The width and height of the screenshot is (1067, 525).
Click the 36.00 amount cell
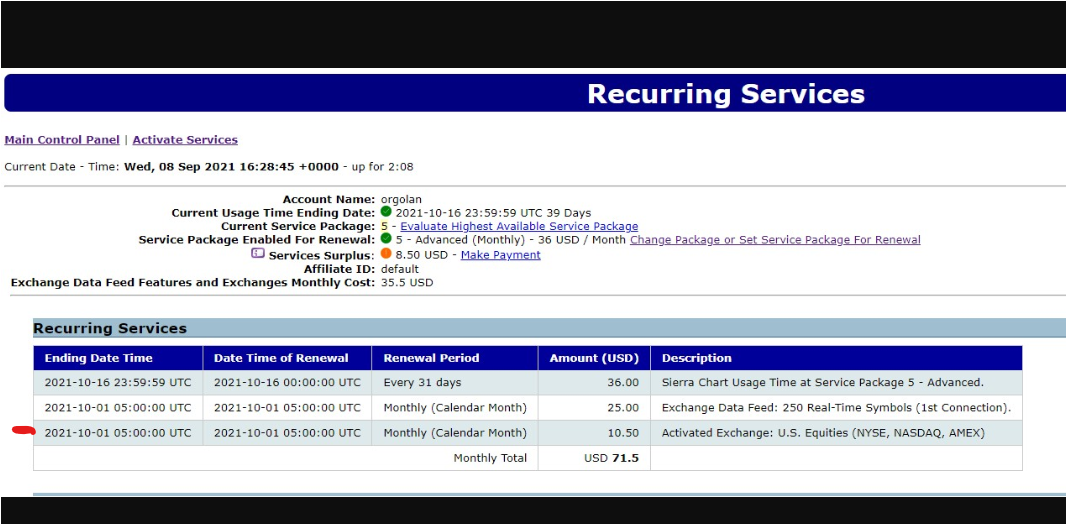(x=594, y=383)
